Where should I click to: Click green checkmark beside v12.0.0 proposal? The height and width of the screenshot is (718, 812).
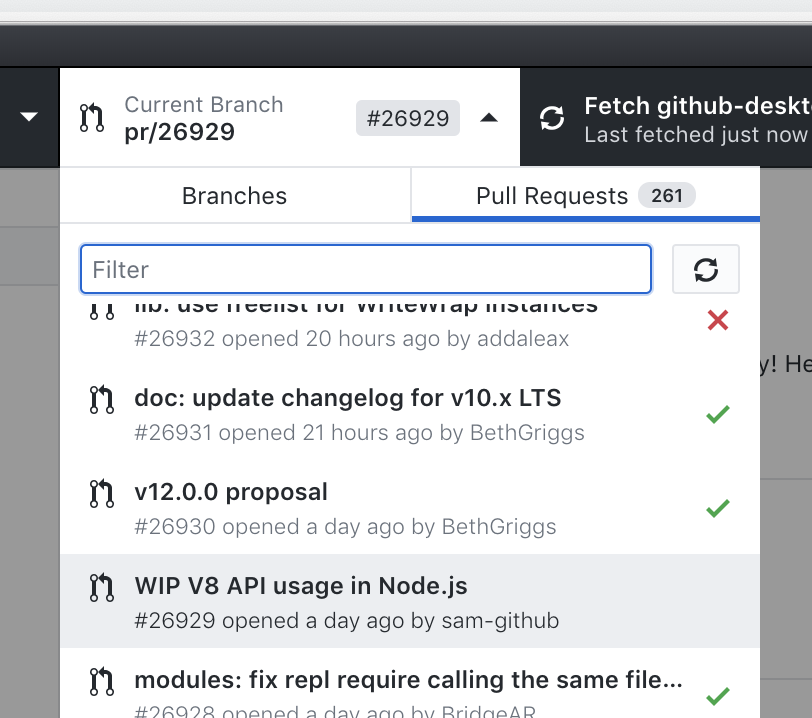point(717,508)
